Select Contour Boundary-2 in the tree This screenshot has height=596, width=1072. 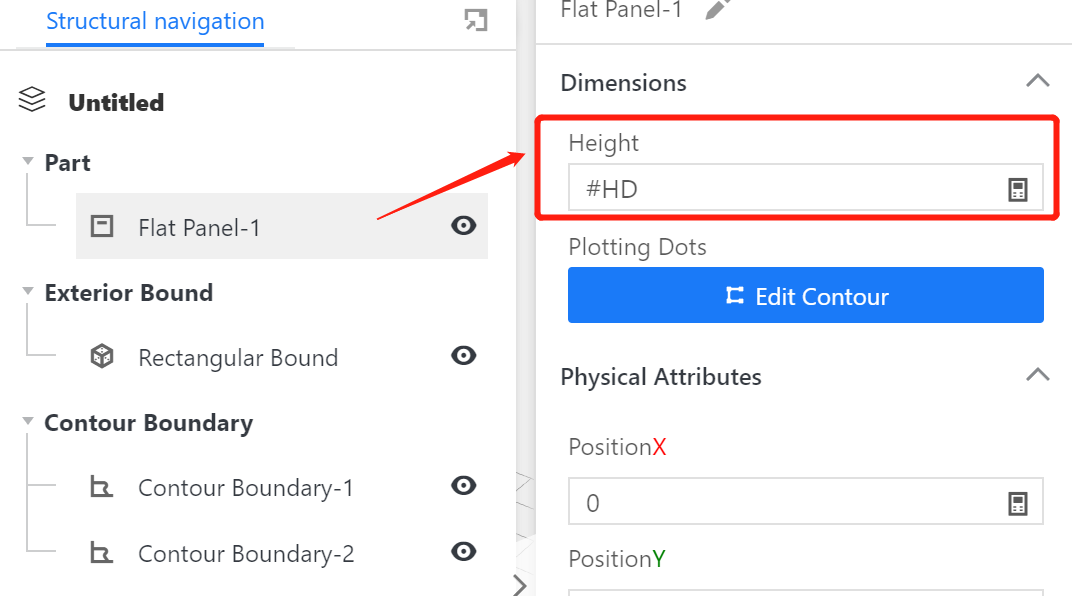pos(246,553)
